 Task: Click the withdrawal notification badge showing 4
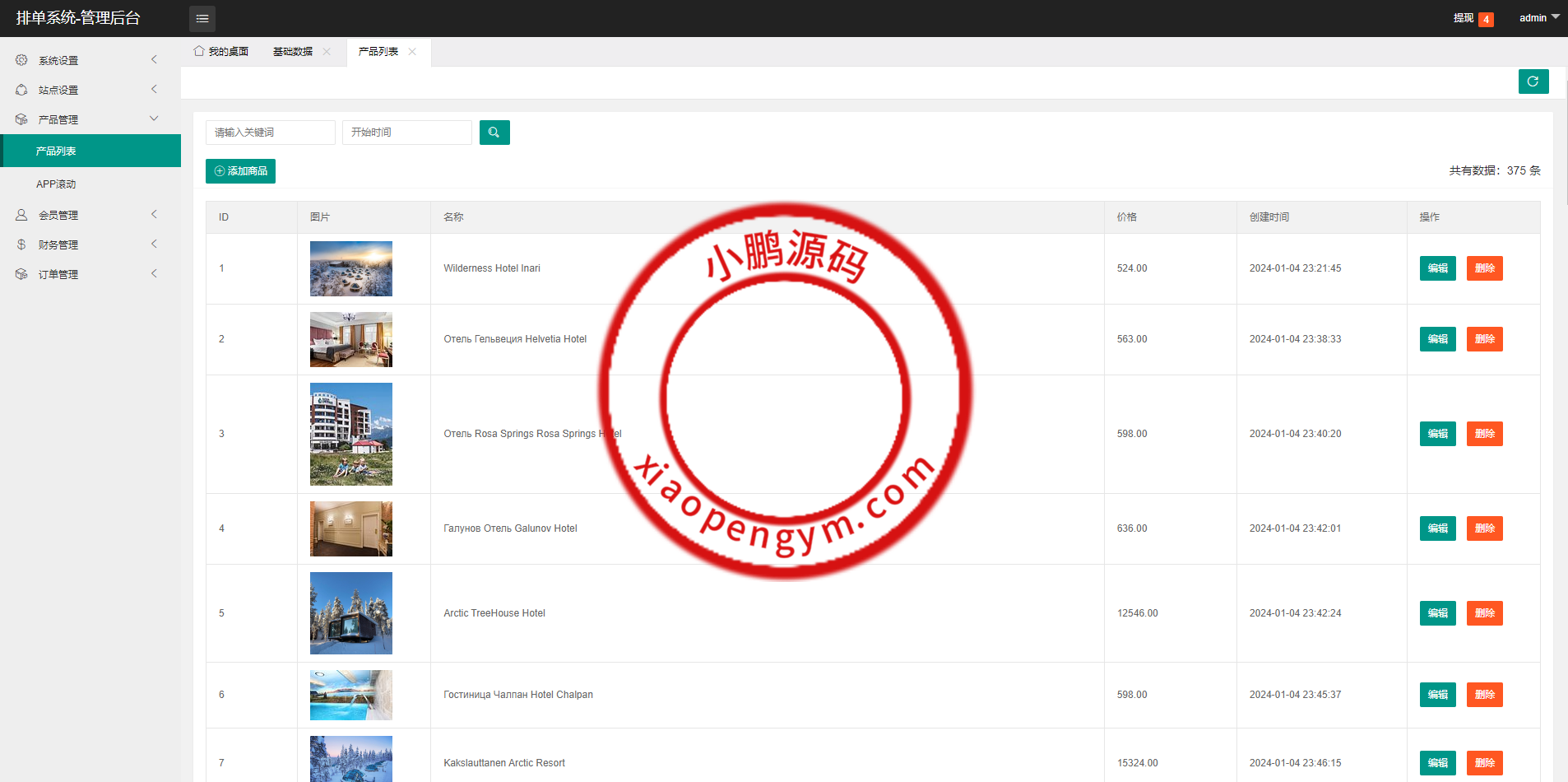coord(1486,19)
